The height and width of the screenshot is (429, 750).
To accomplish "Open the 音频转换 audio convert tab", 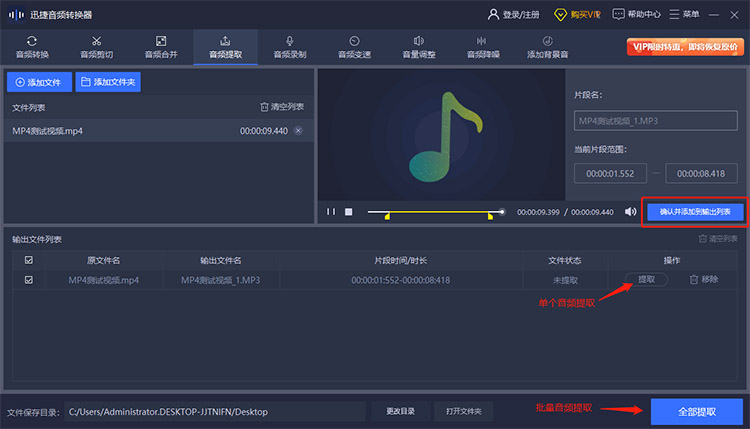I will (32, 47).
